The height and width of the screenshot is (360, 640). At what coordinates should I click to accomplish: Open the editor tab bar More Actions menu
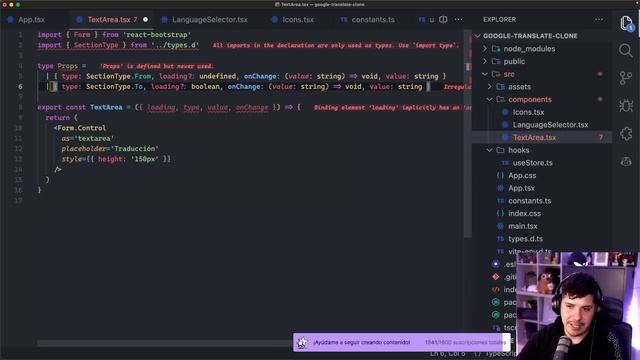coord(458,20)
